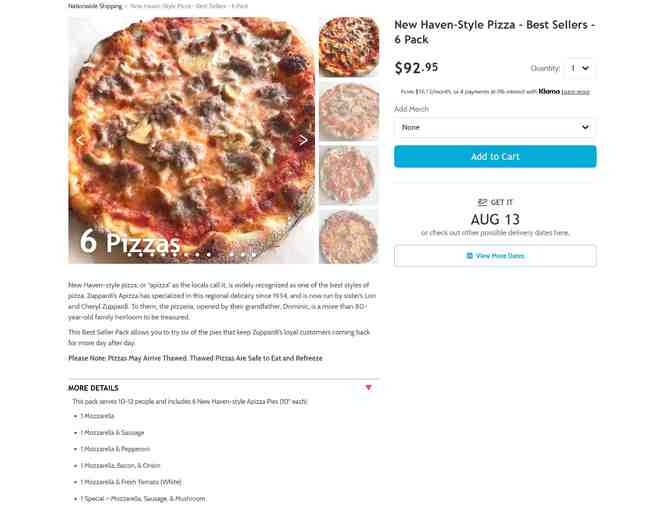Click the Add to Cart button

[x=495, y=156]
